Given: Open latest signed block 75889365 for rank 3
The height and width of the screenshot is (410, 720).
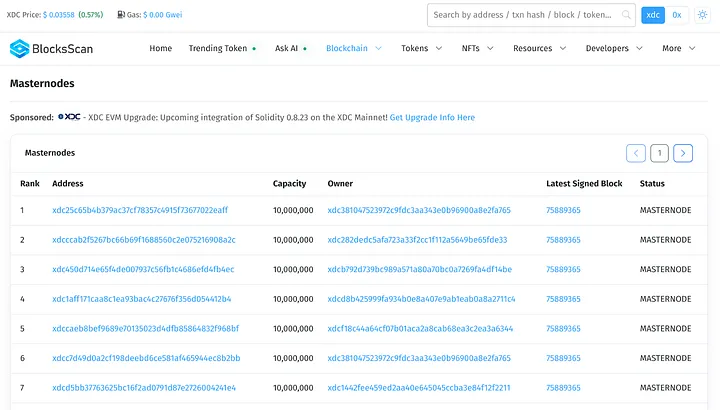Looking at the screenshot, I should pyautogui.click(x=563, y=270).
